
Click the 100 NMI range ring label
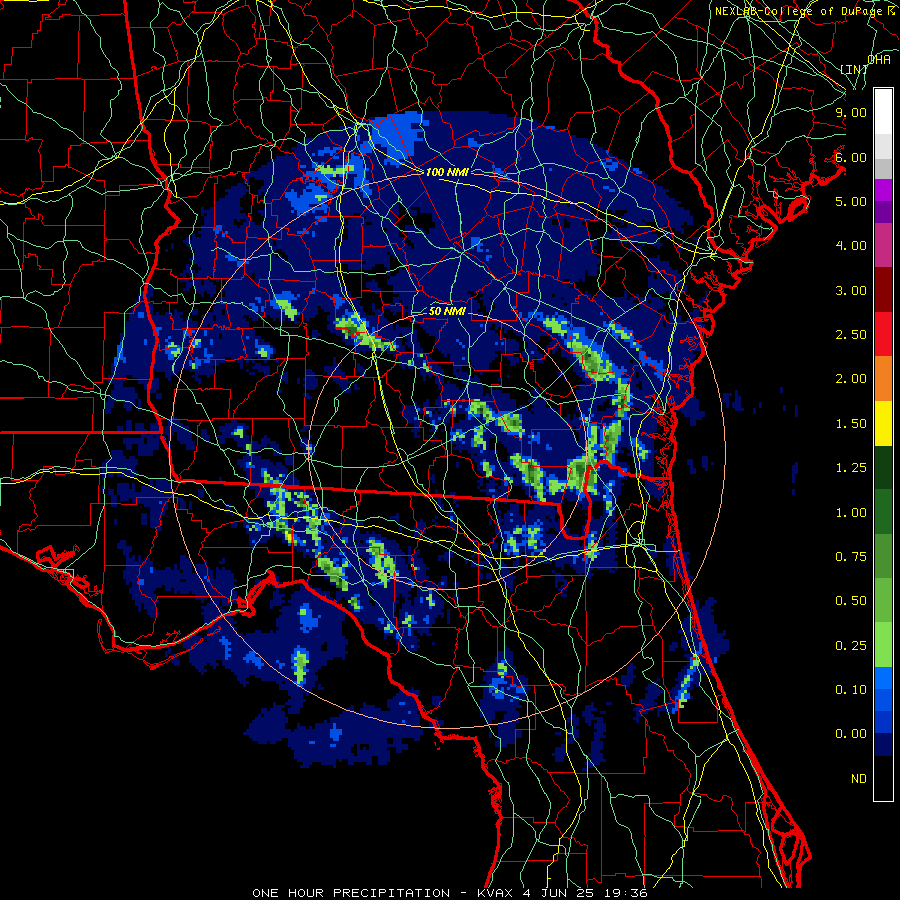pyautogui.click(x=447, y=172)
